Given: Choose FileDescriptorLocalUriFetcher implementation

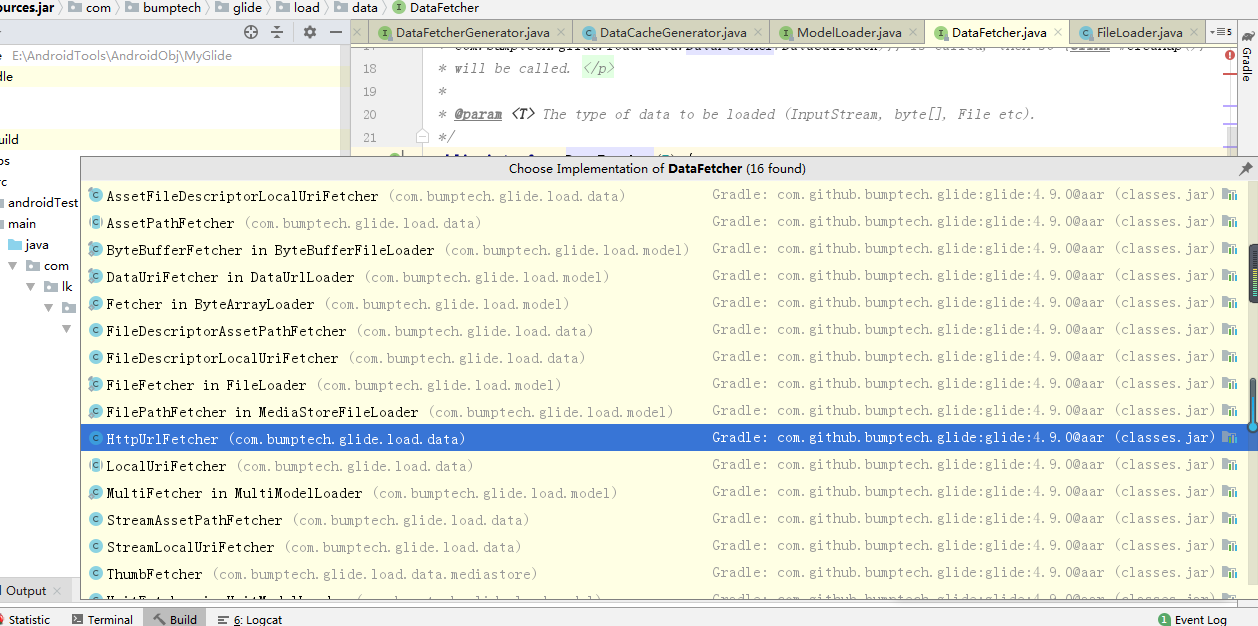Looking at the screenshot, I should [x=664, y=358].
